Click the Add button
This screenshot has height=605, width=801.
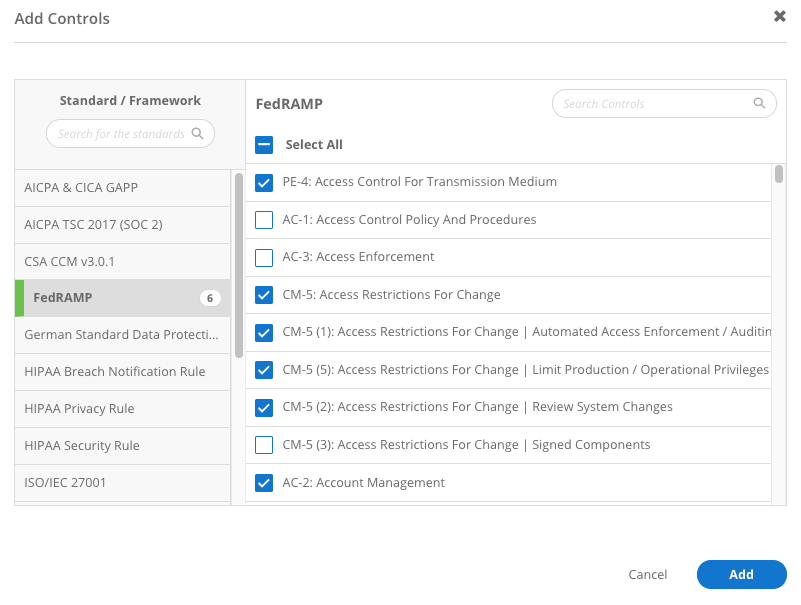click(741, 574)
